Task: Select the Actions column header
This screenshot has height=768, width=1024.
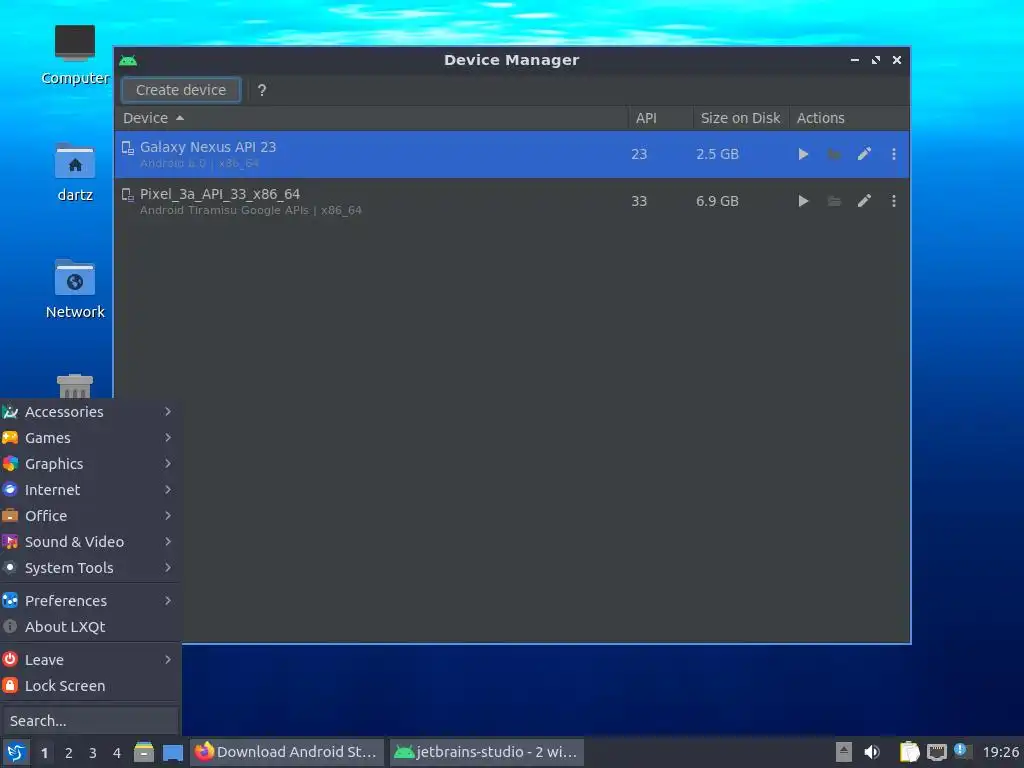Action: 849,118
